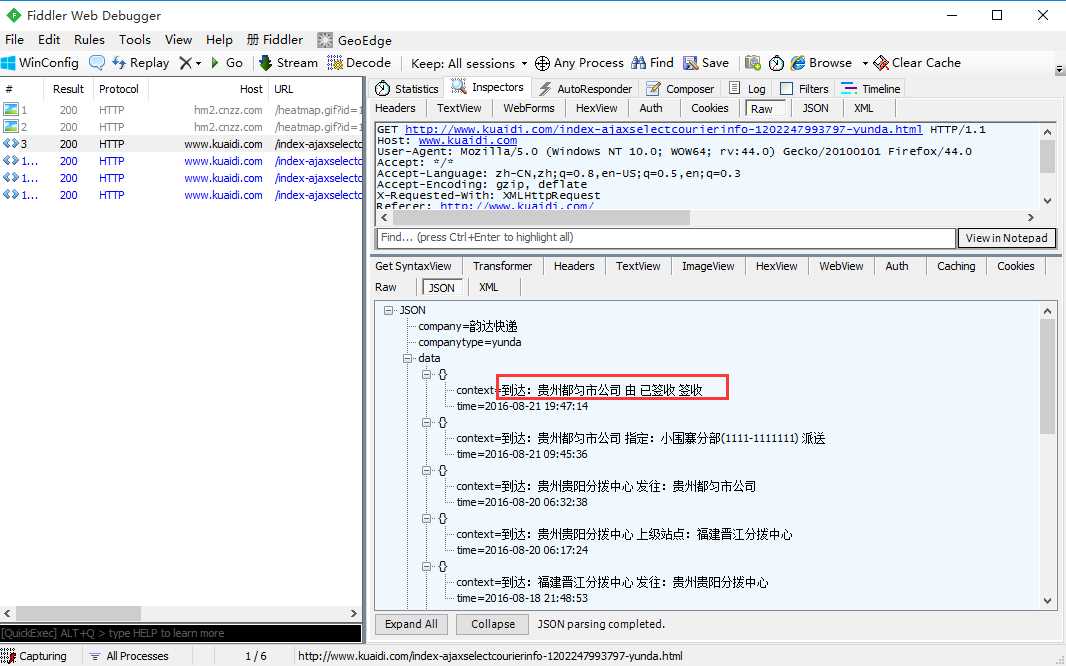This screenshot has height=666, width=1066.
Task: Collapse the object with time 06:17:24
Action: (427, 518)
